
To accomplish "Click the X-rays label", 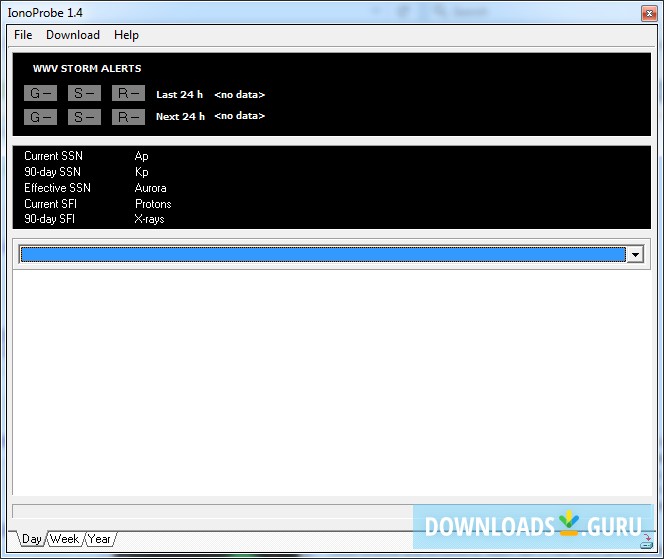I will point(149,219).
